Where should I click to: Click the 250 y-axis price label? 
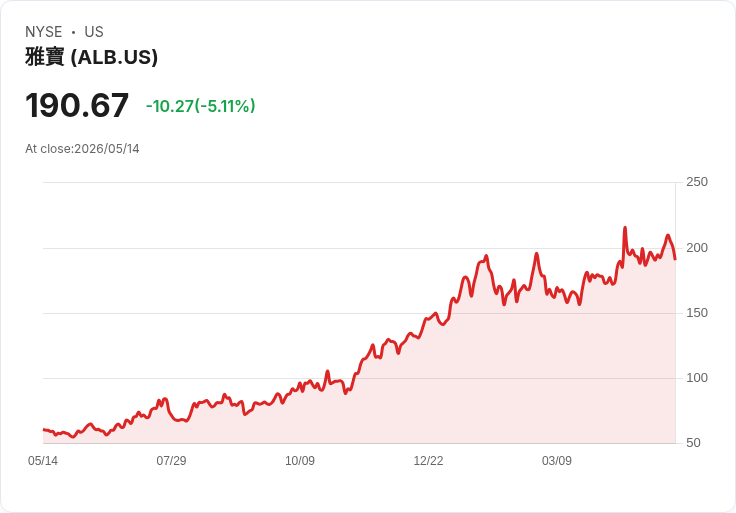[697, 182]
